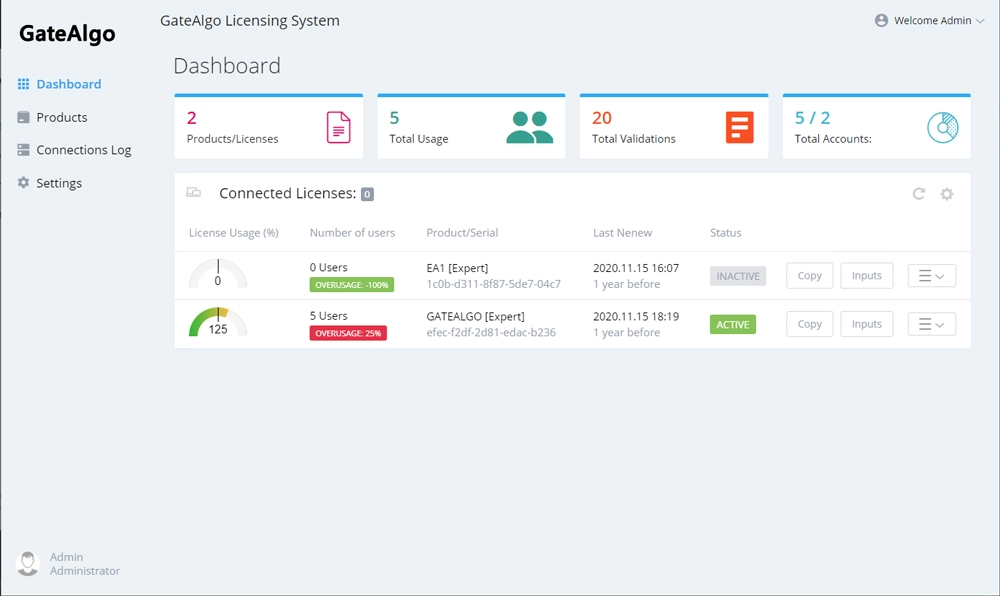The image size is (1000, 596).
Task: Click the Last Nenew column header
Action: (x=622, y=233)
